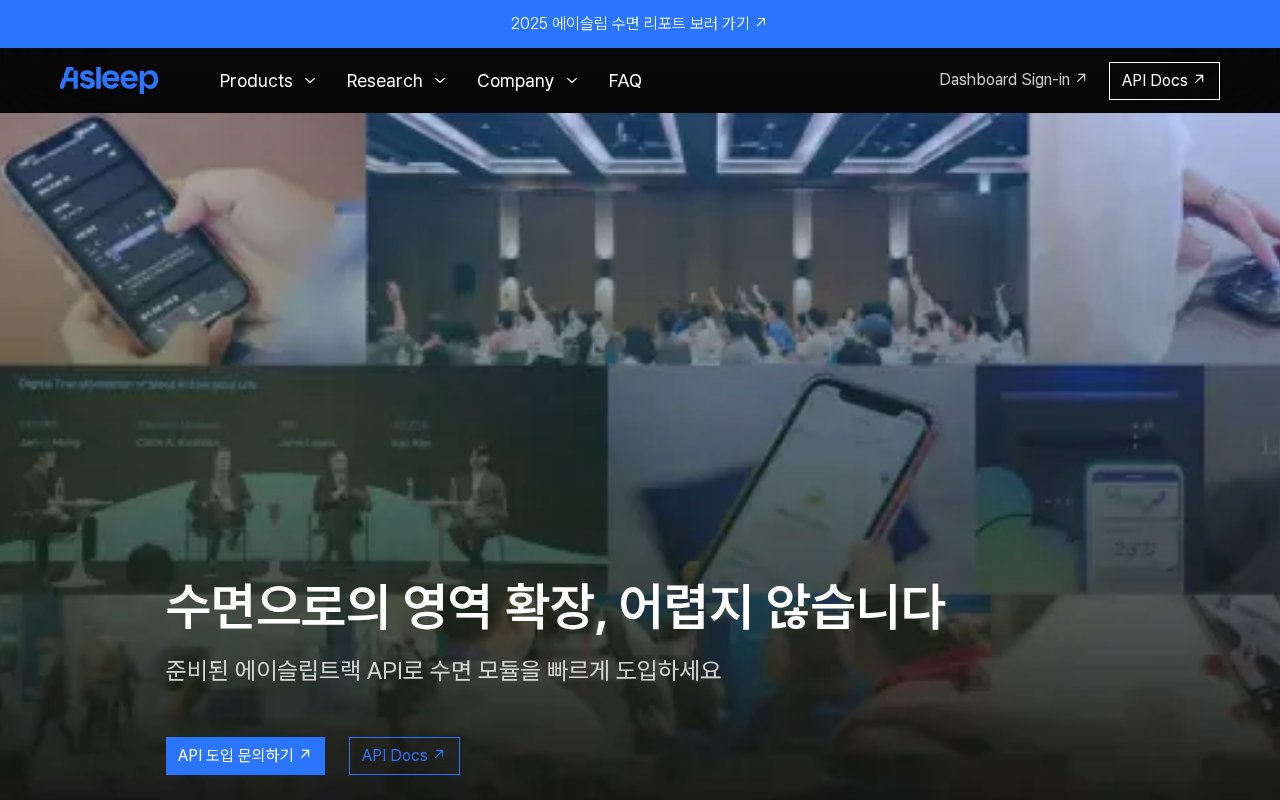Go to the Asleep logo homepage
The image size is (1280, 800).
tap(109, 80)
